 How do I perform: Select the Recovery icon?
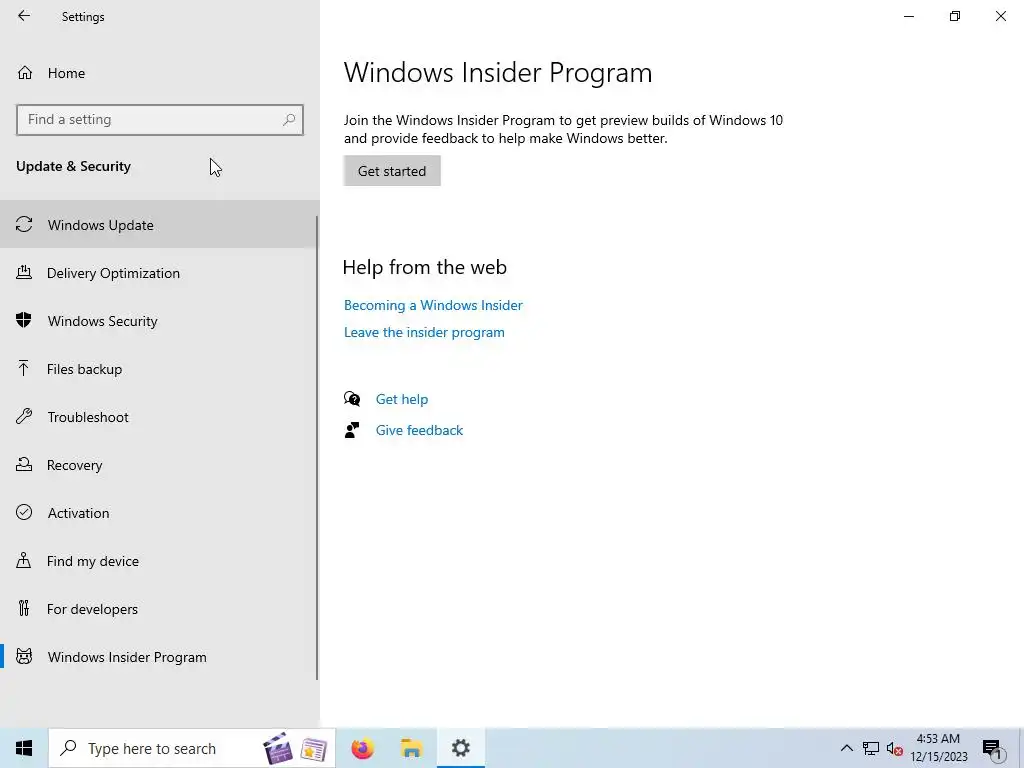(24, 464)
